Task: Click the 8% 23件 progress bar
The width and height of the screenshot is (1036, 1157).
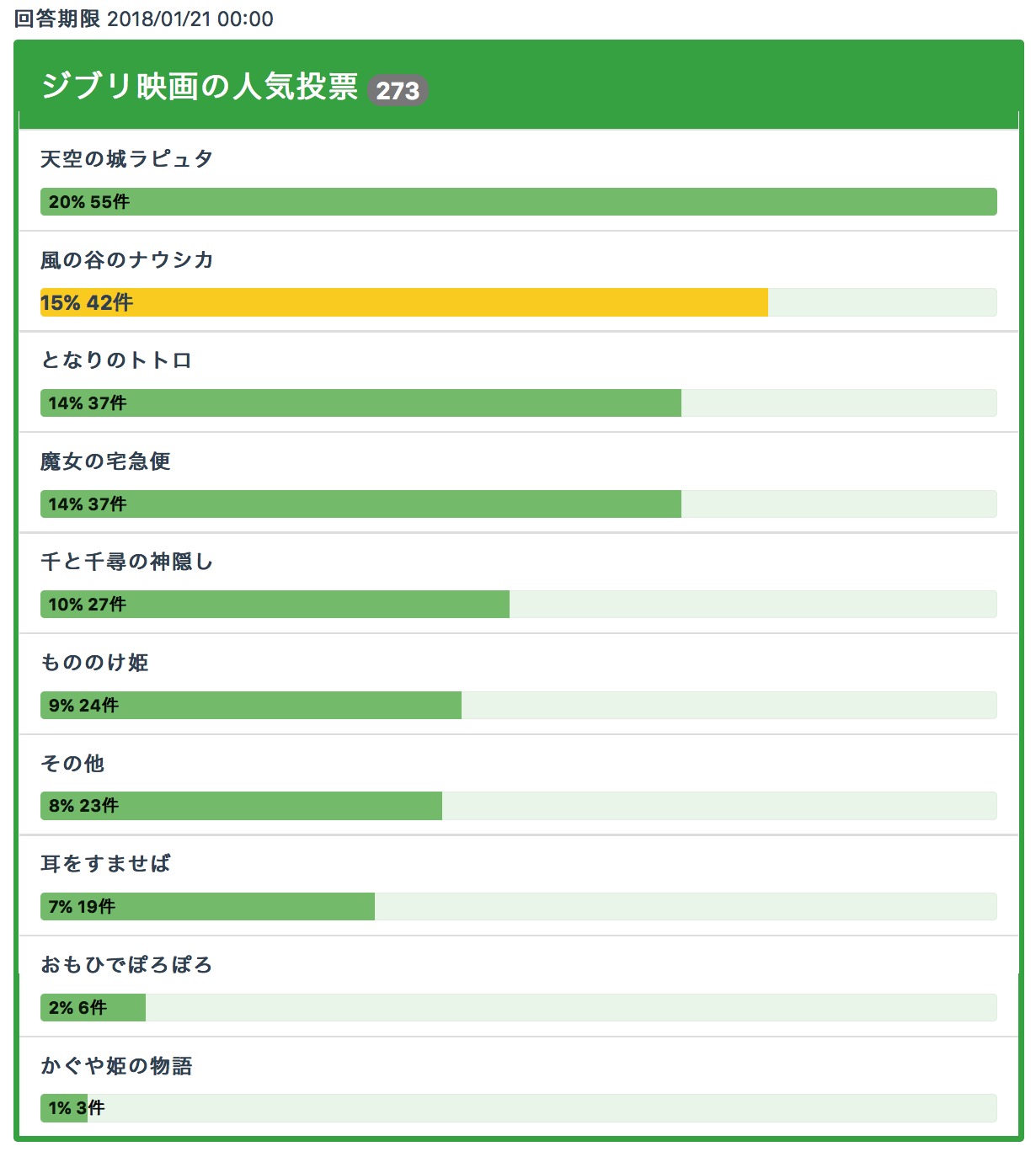Action: (241, 806)
